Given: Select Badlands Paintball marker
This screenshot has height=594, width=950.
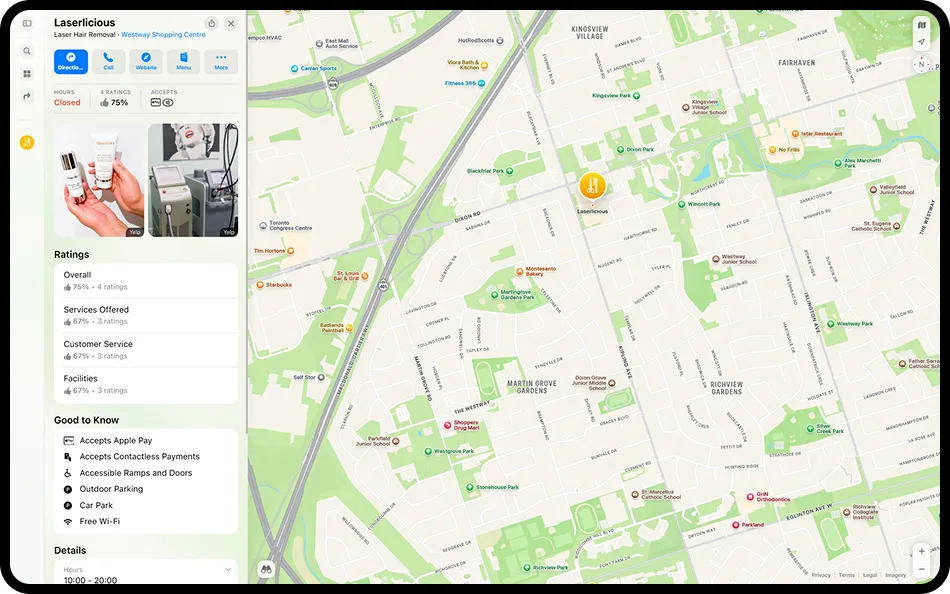Looking at the screenshot, I should 349,328.
